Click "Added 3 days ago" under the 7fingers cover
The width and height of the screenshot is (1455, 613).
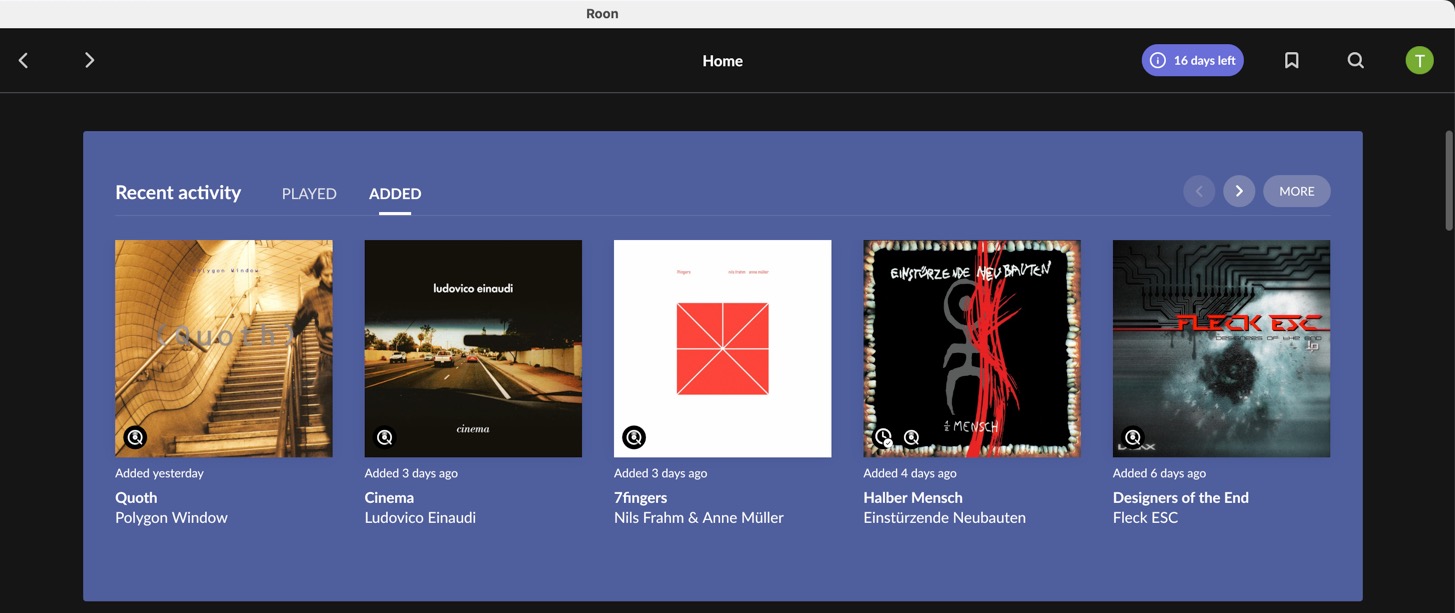[660, 473]
